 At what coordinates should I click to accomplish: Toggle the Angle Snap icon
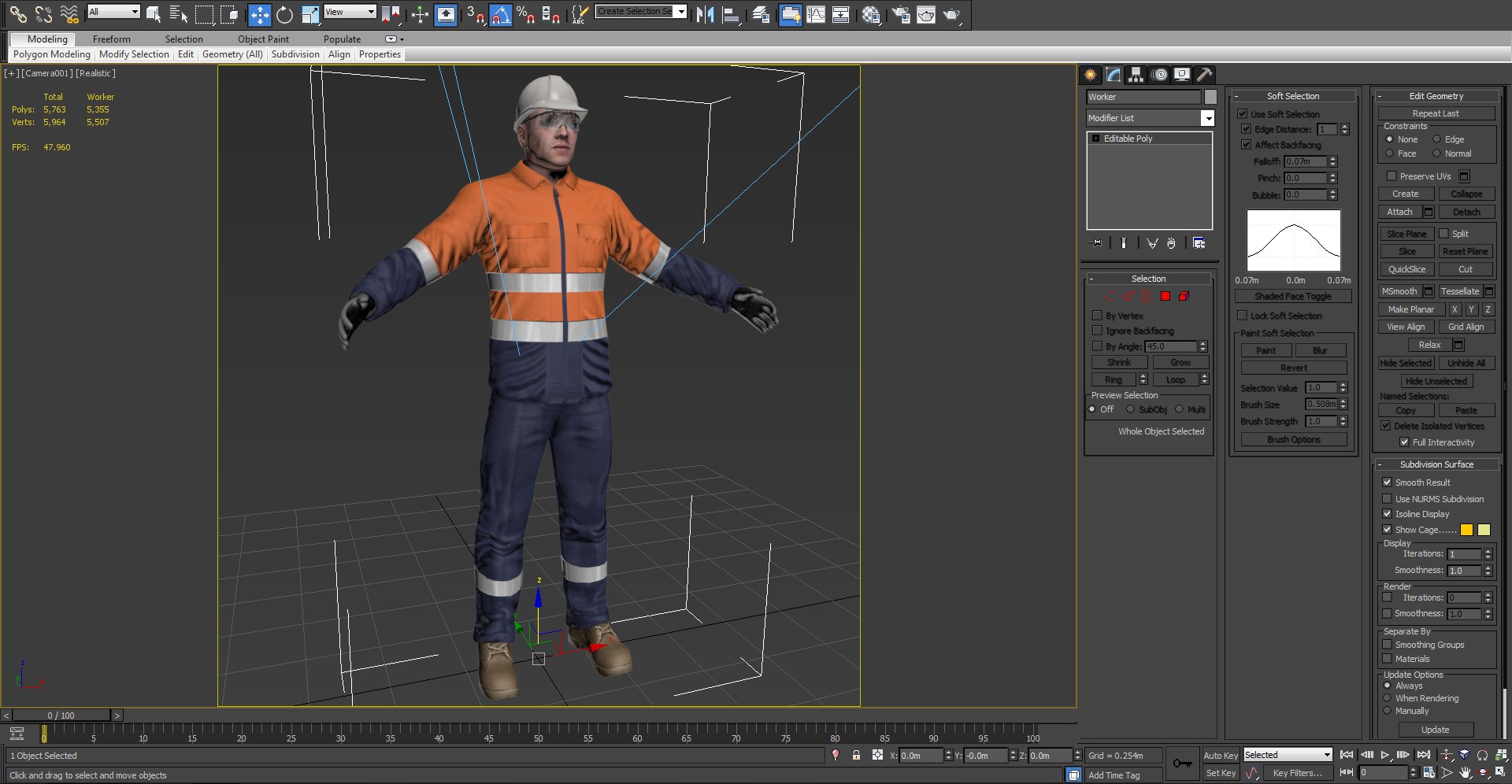[501, 14]
